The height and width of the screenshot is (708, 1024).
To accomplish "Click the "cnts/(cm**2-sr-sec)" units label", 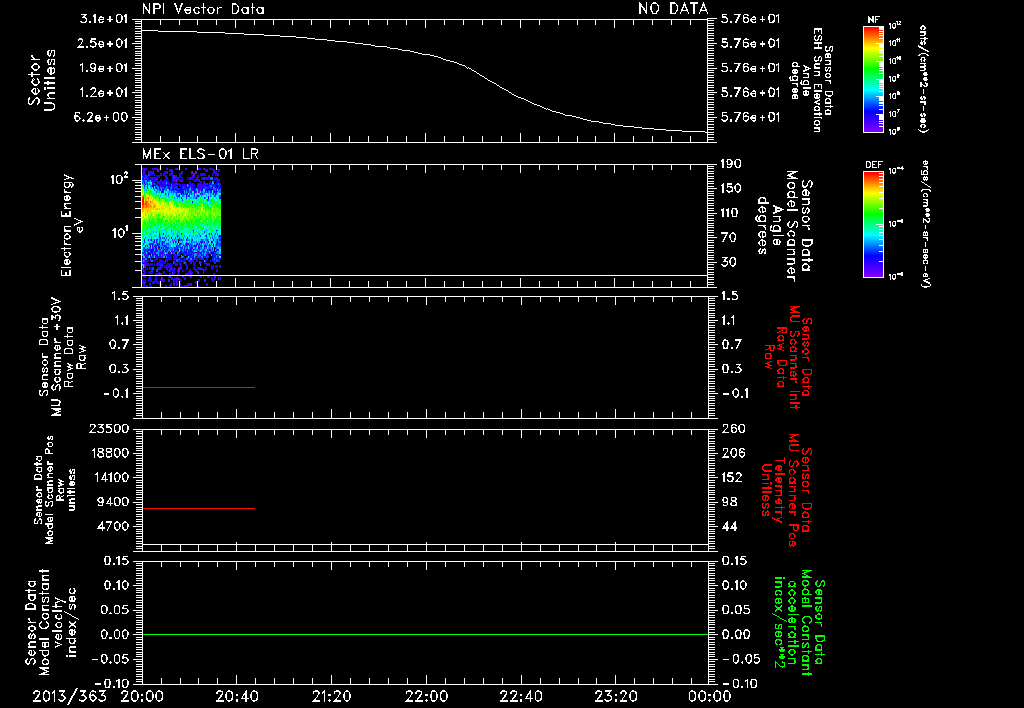I will coord(923,78).
